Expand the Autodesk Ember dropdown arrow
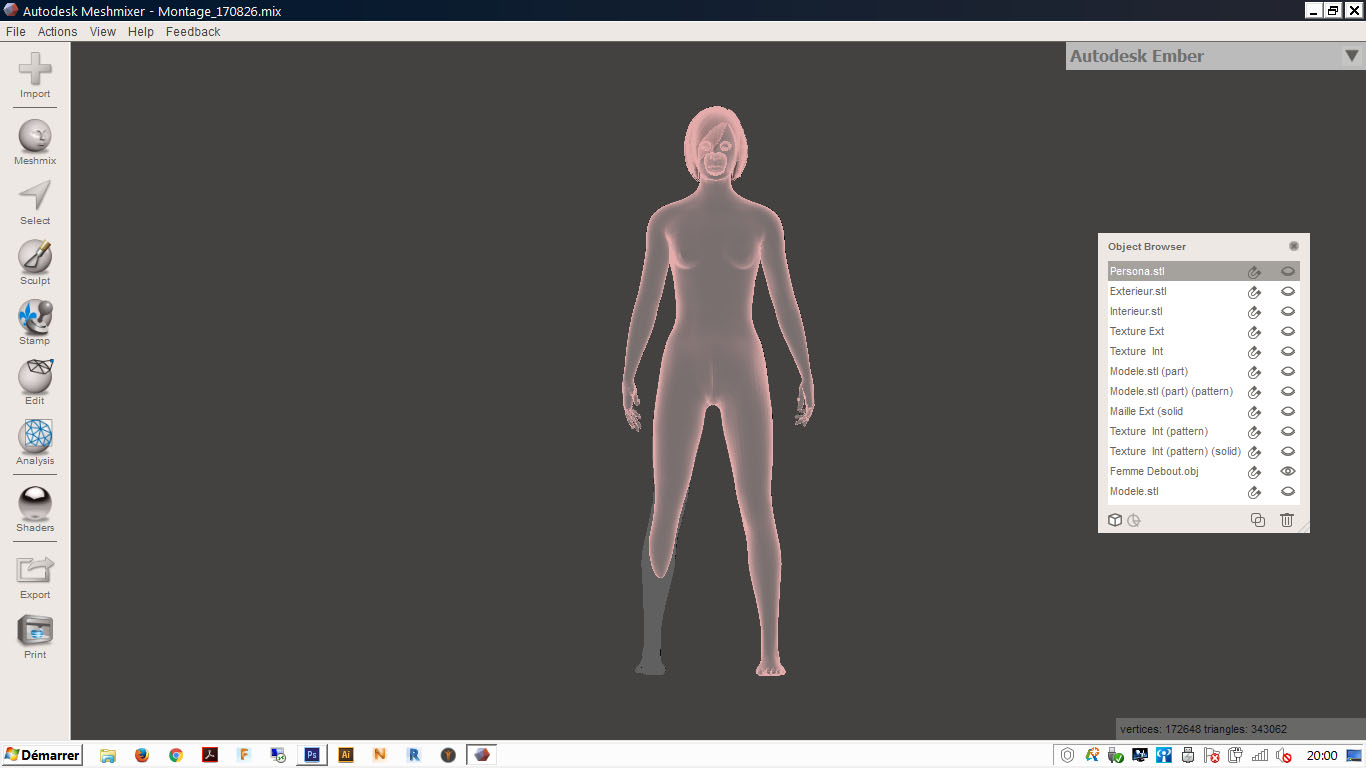 pyautogui.click(x=1351, y=56)
